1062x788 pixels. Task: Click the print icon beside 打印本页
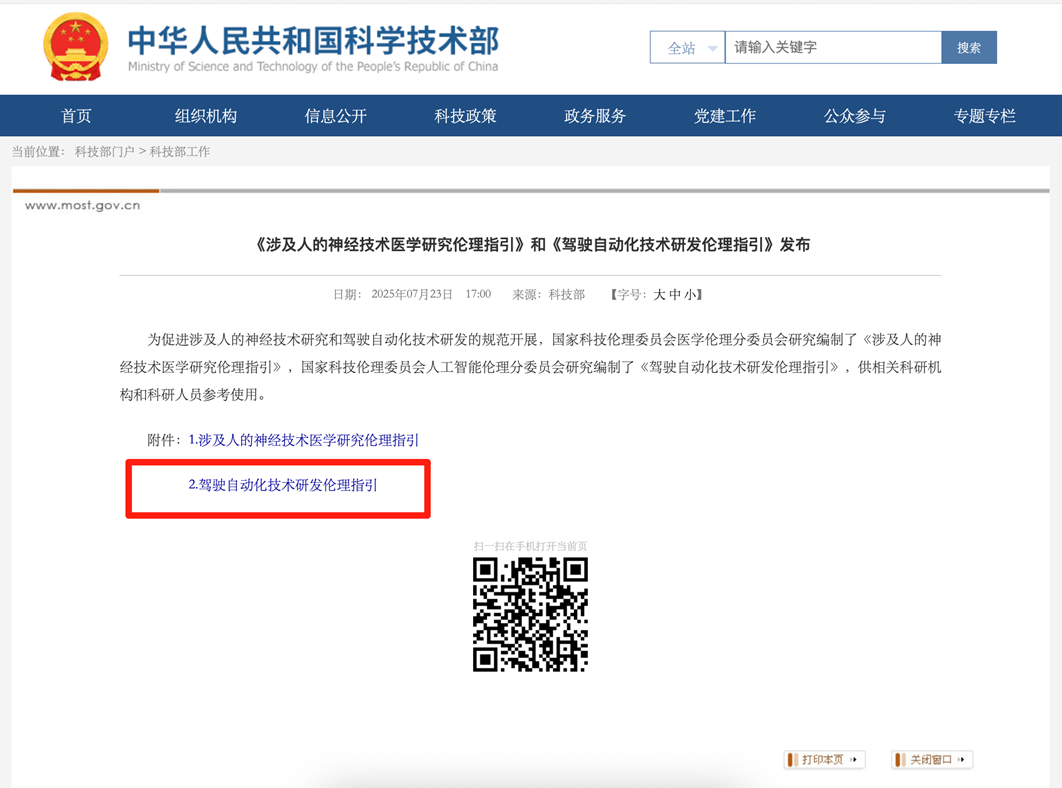click(x=791, y=760)
